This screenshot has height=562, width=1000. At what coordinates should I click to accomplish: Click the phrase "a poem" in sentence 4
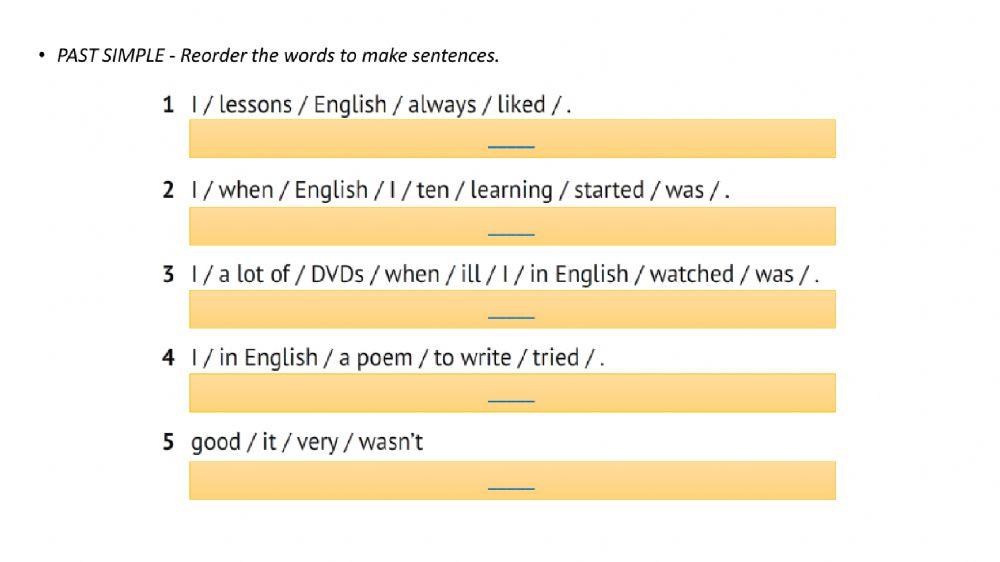click(375, 358)
